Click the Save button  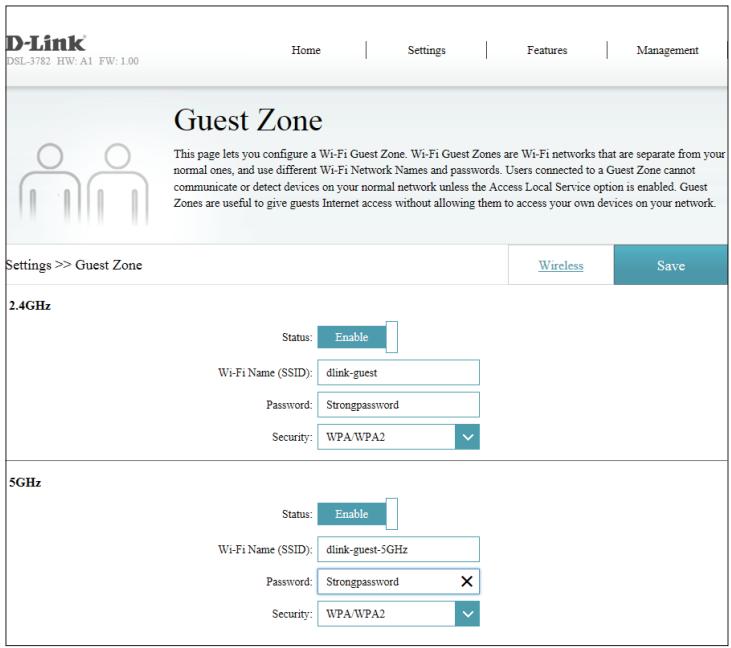(x=670, y=265)
